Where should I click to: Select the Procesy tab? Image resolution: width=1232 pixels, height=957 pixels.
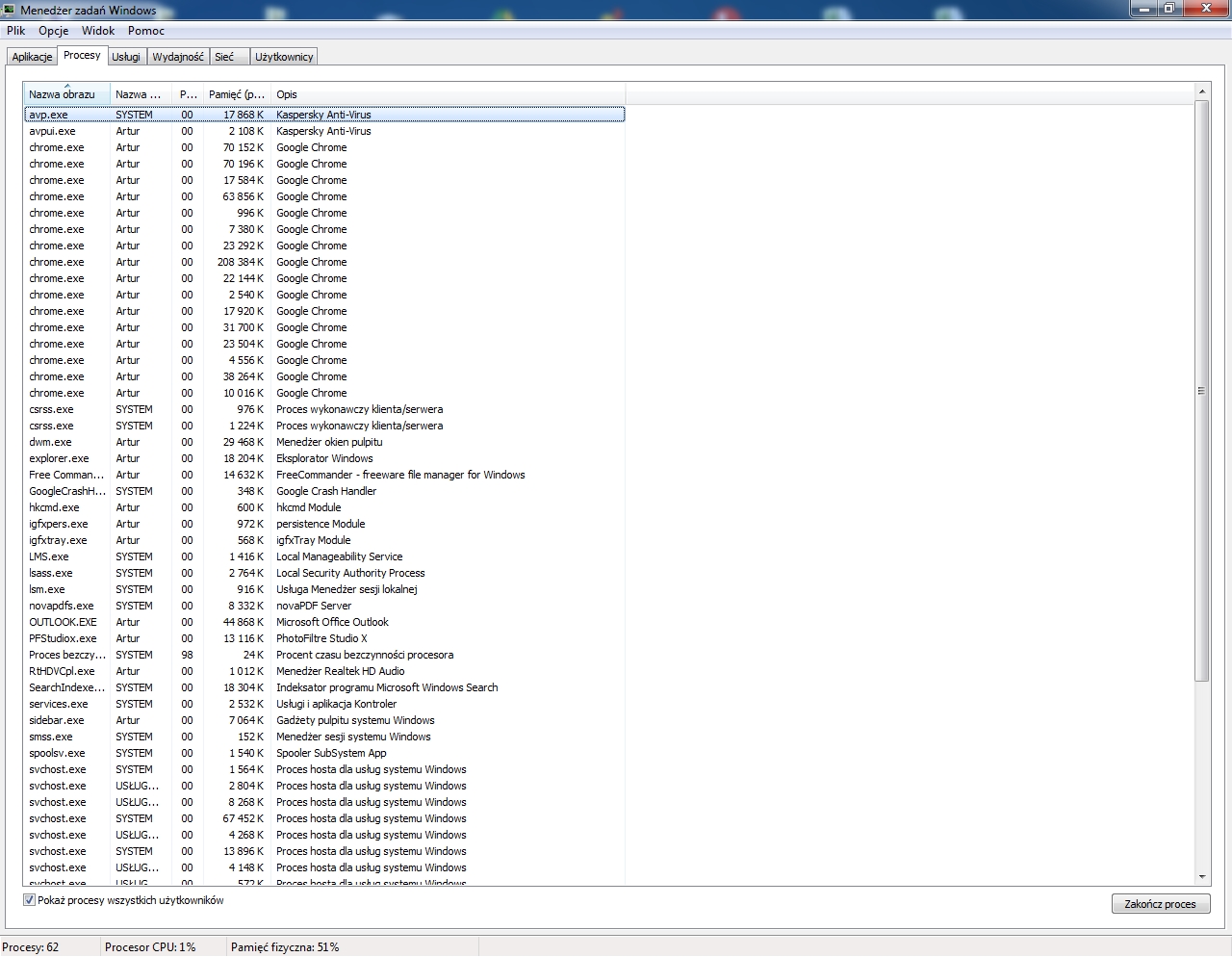(x=82, y=55)
